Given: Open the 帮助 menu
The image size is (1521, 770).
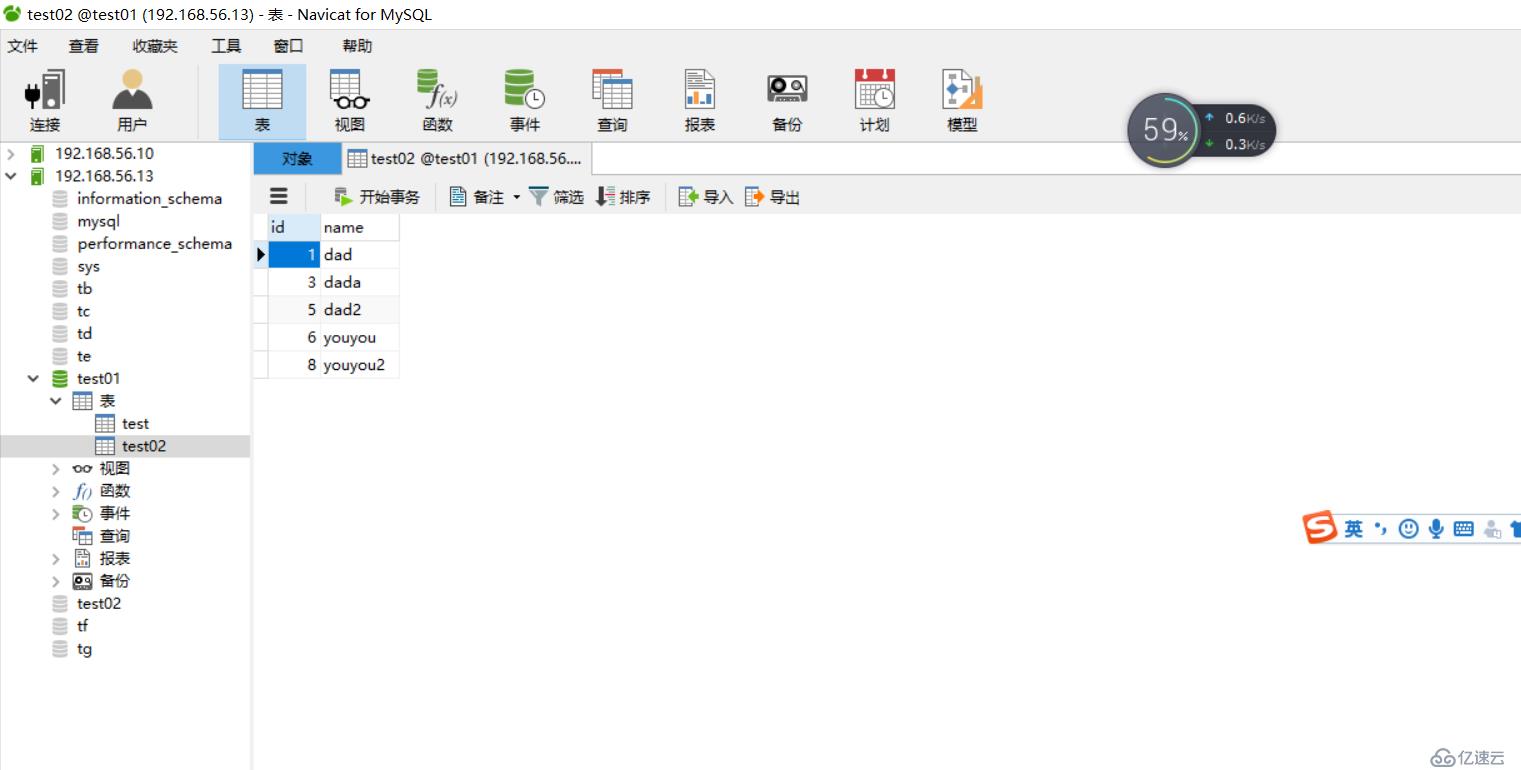Looking at the screenshot, I should (x=357, y=46).
